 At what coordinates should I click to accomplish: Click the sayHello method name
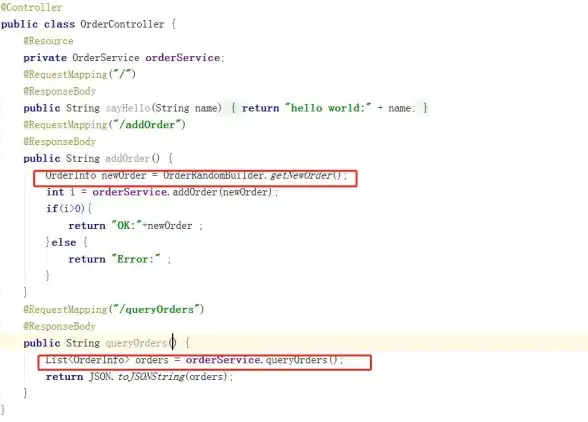coord(128,108)
